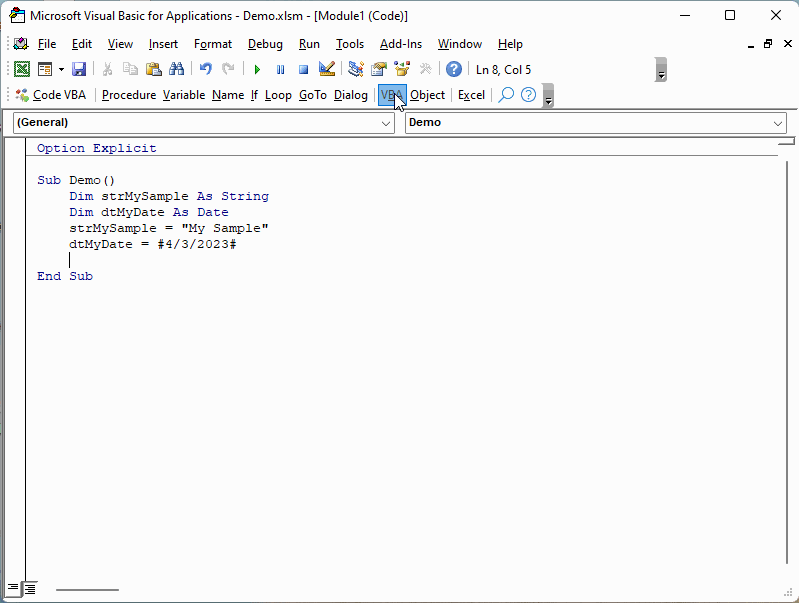Click the Copy icon in the toolbar
Image resolution: width=799 pixels, height=603 pixels.
coord(130,69)
